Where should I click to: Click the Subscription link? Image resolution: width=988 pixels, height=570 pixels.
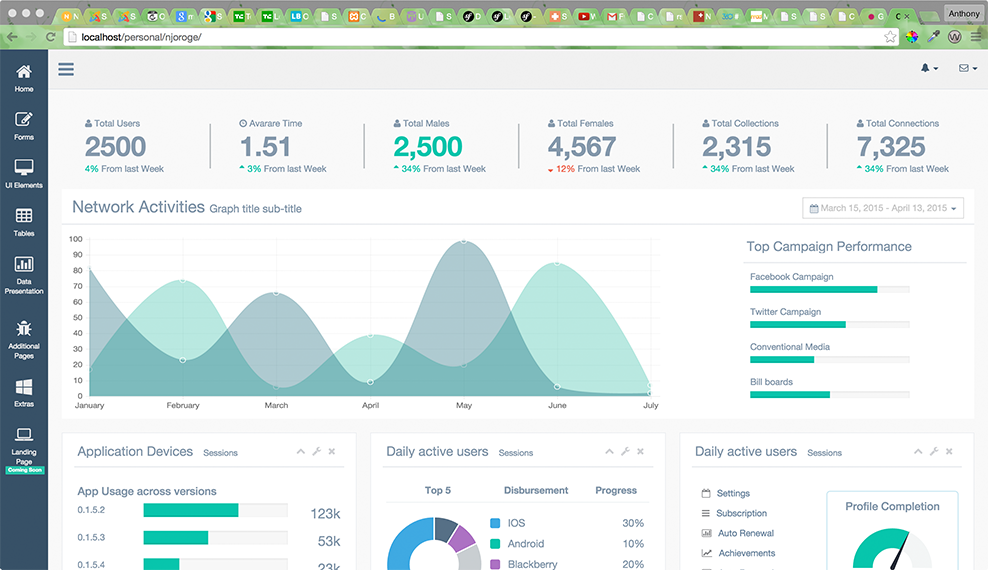point(741,514)
